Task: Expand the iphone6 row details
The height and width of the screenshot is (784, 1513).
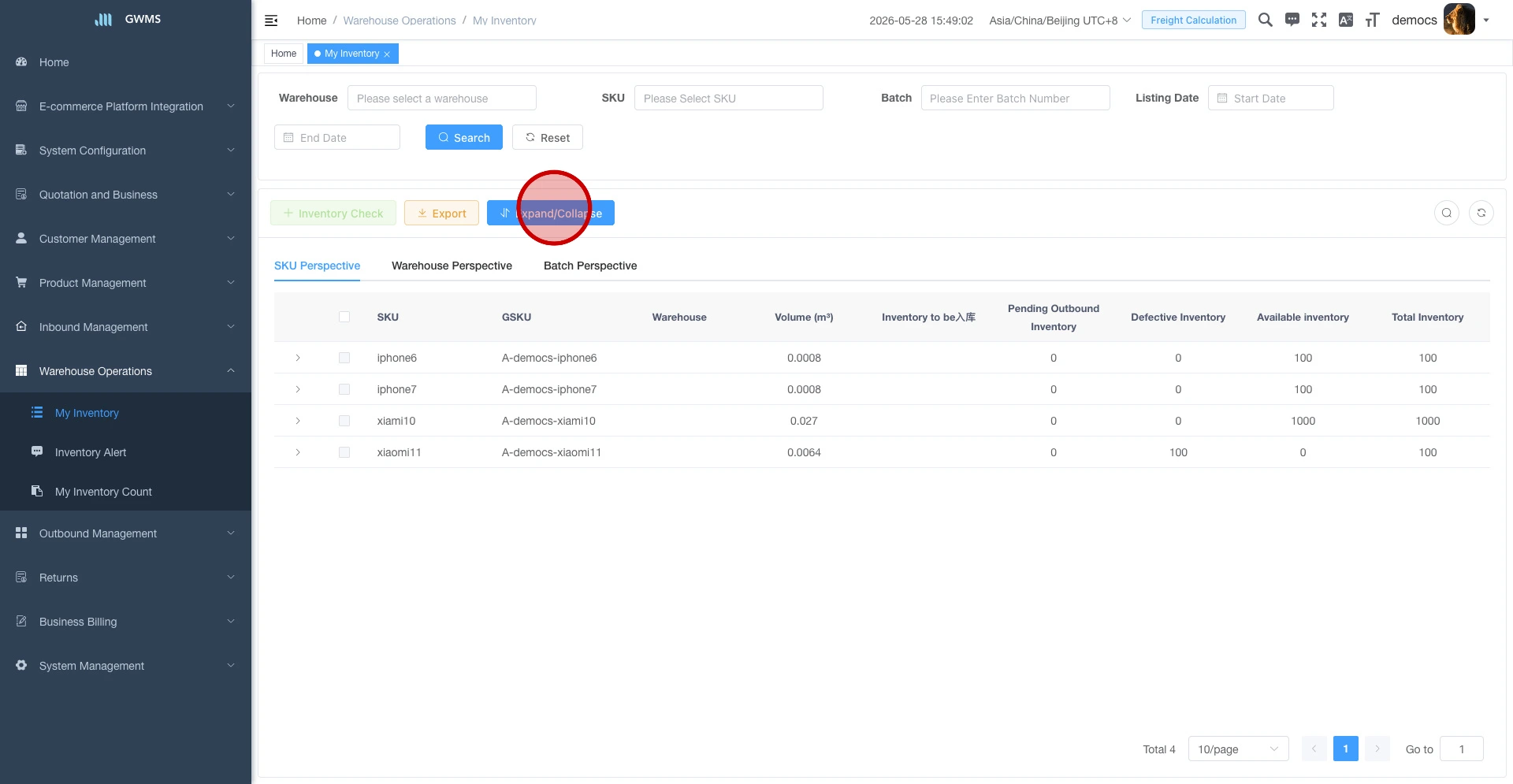Action: 298,358
